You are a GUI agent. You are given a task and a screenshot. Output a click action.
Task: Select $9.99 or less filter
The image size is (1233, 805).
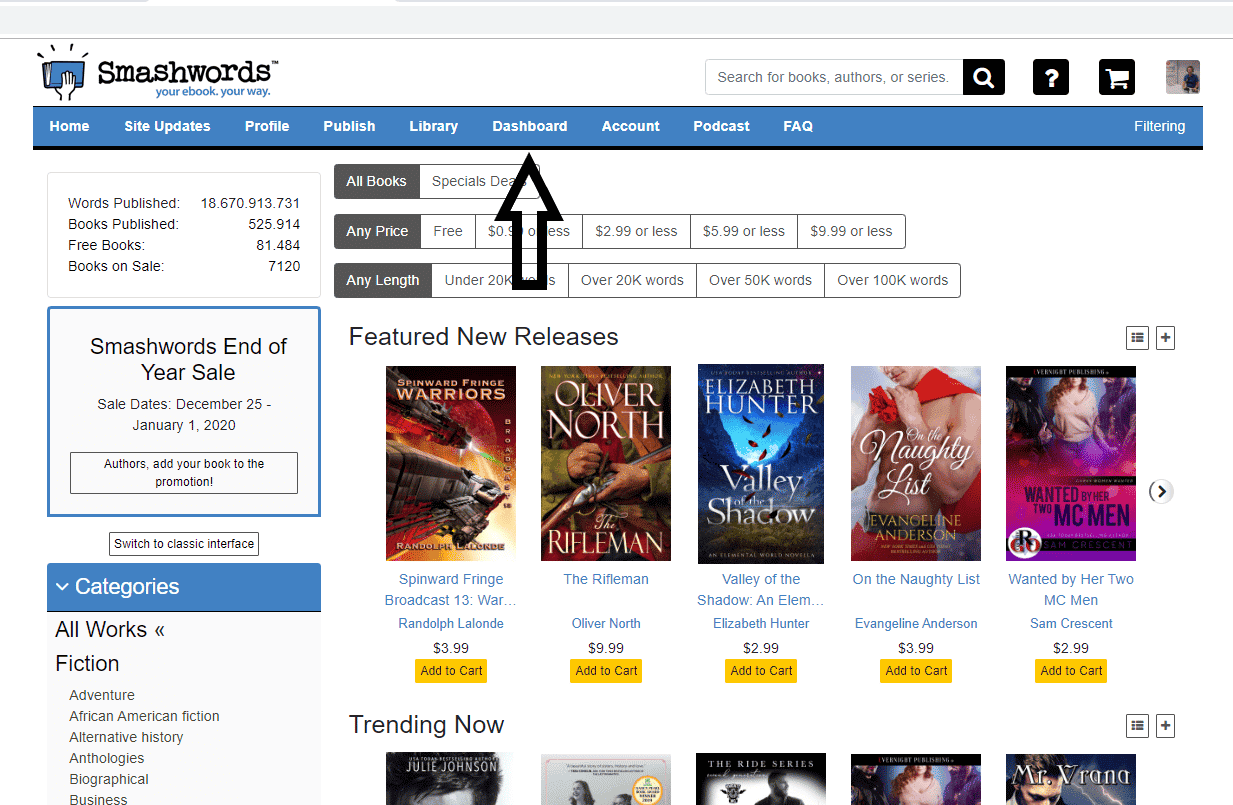851,231
